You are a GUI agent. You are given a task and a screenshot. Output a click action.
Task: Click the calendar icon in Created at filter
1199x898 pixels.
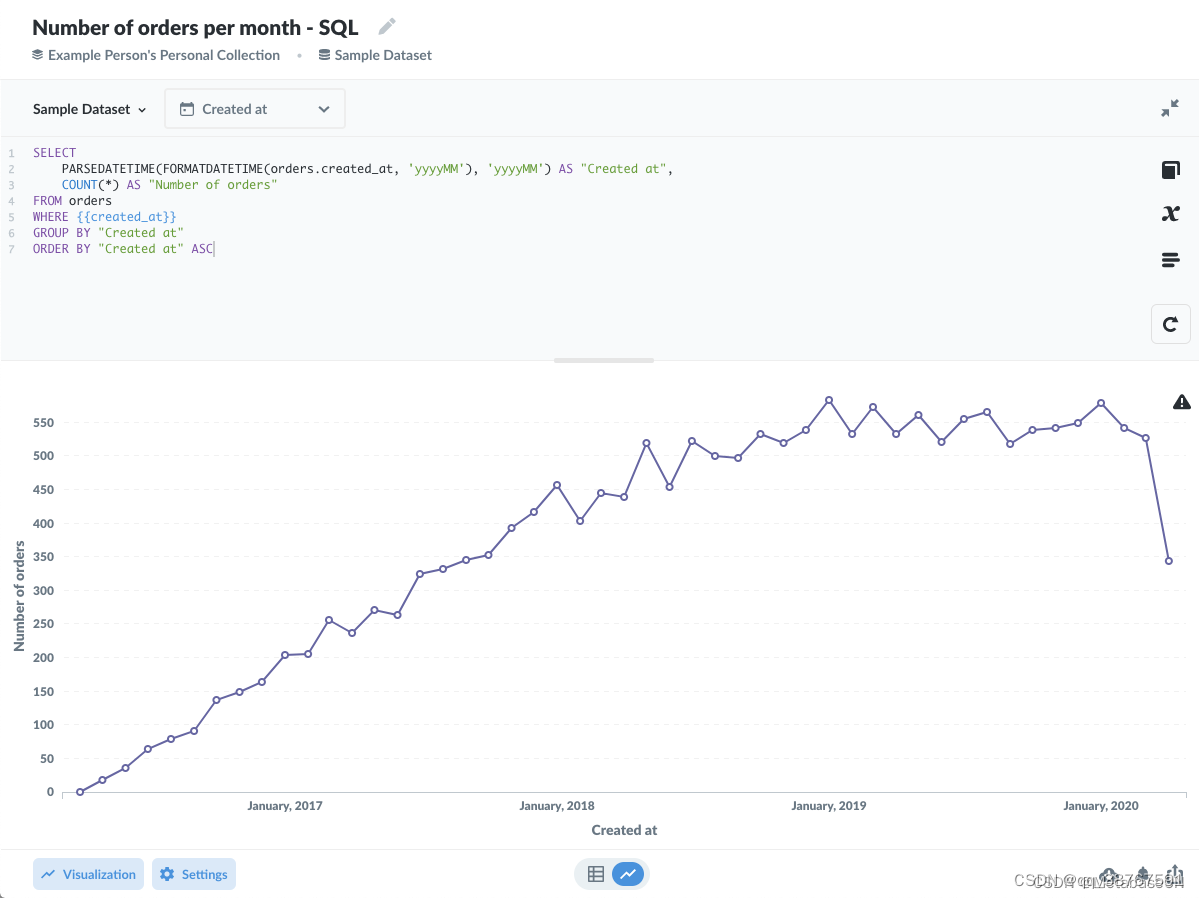(x=187, y=109)
